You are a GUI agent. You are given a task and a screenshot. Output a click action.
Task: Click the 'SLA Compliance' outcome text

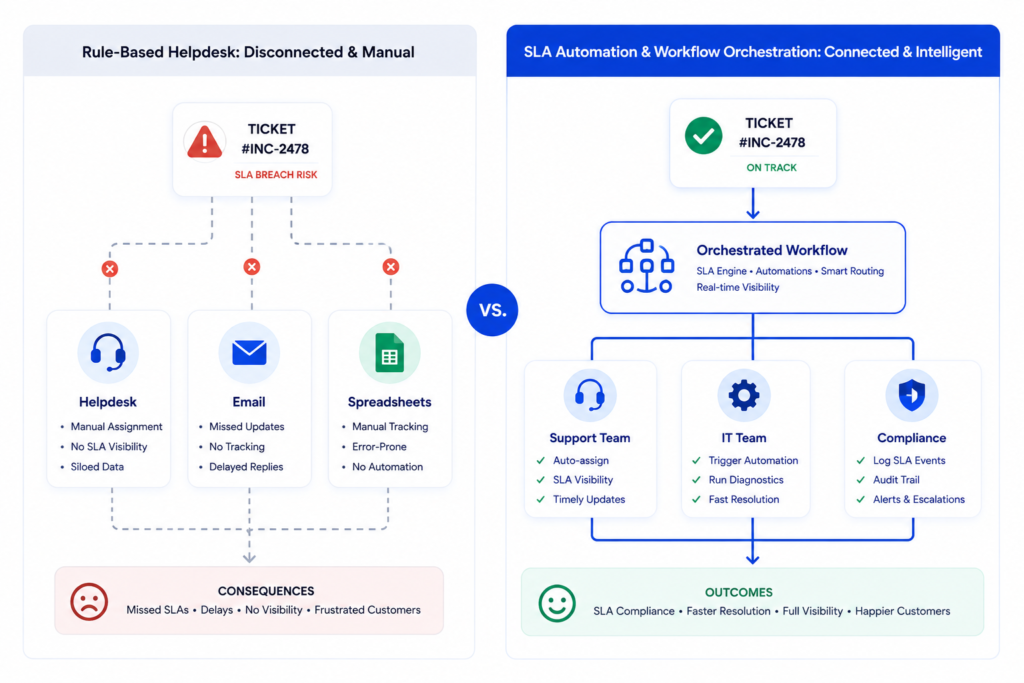(x=633, y=611)
